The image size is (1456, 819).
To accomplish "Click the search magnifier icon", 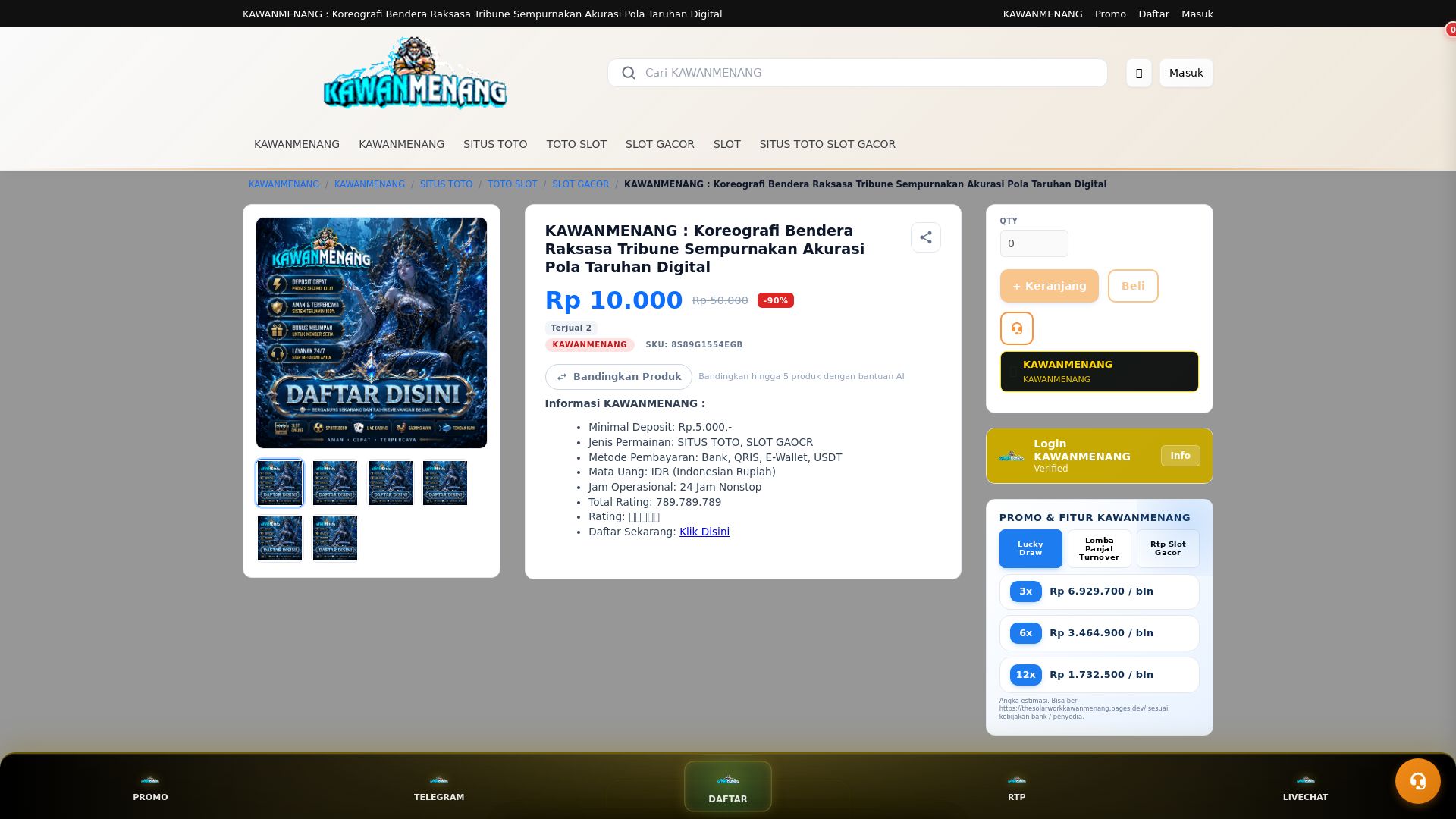I will [x=629, y=73].
